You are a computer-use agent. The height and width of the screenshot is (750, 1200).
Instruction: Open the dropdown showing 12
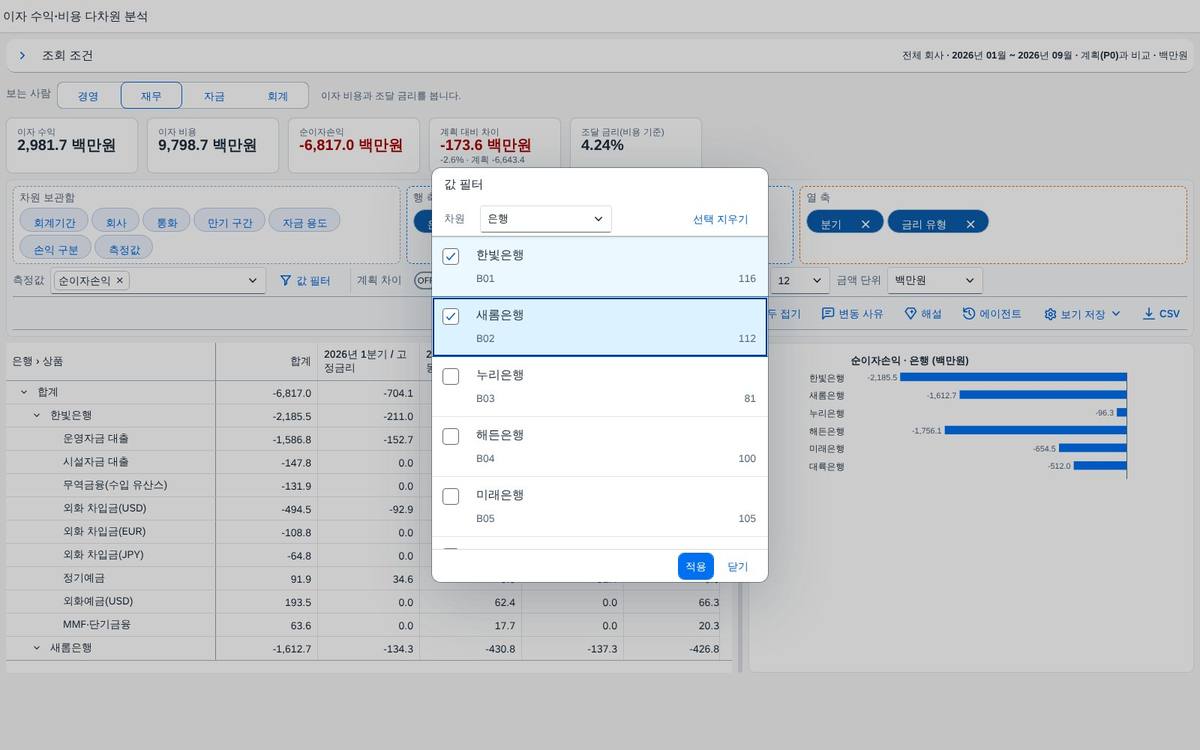800,281
